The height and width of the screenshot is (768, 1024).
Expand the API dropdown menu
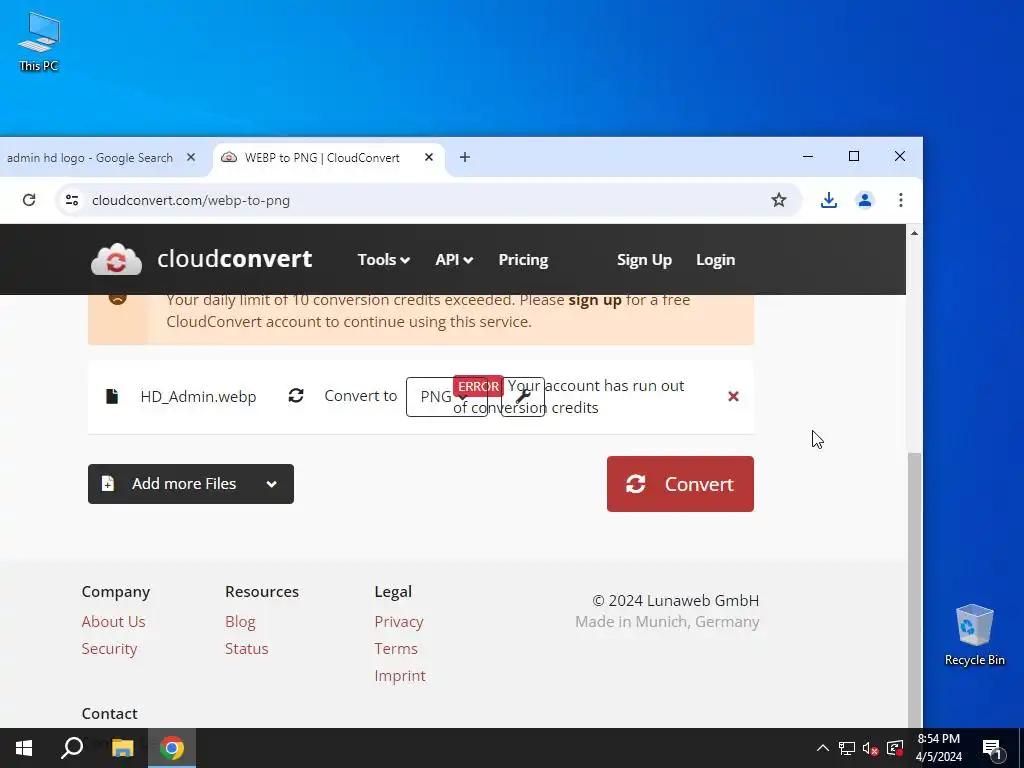(x=454, y=260)
